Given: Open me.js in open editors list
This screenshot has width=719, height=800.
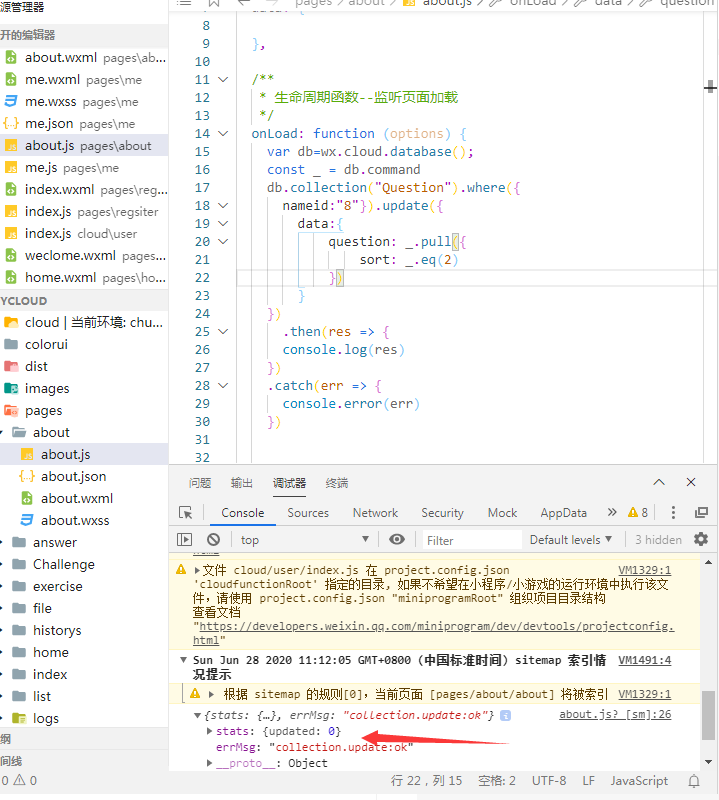Looking at the screenshot, I should pyautogui.click(x=84, y=167).
